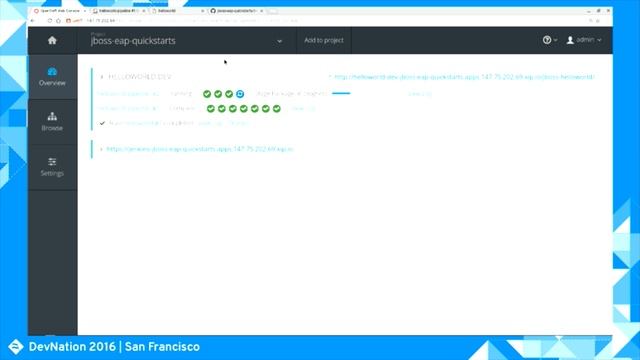640x360 pixels.
Task: Click first green stage check of running pipeline
Action: click(x=207, y=94)
